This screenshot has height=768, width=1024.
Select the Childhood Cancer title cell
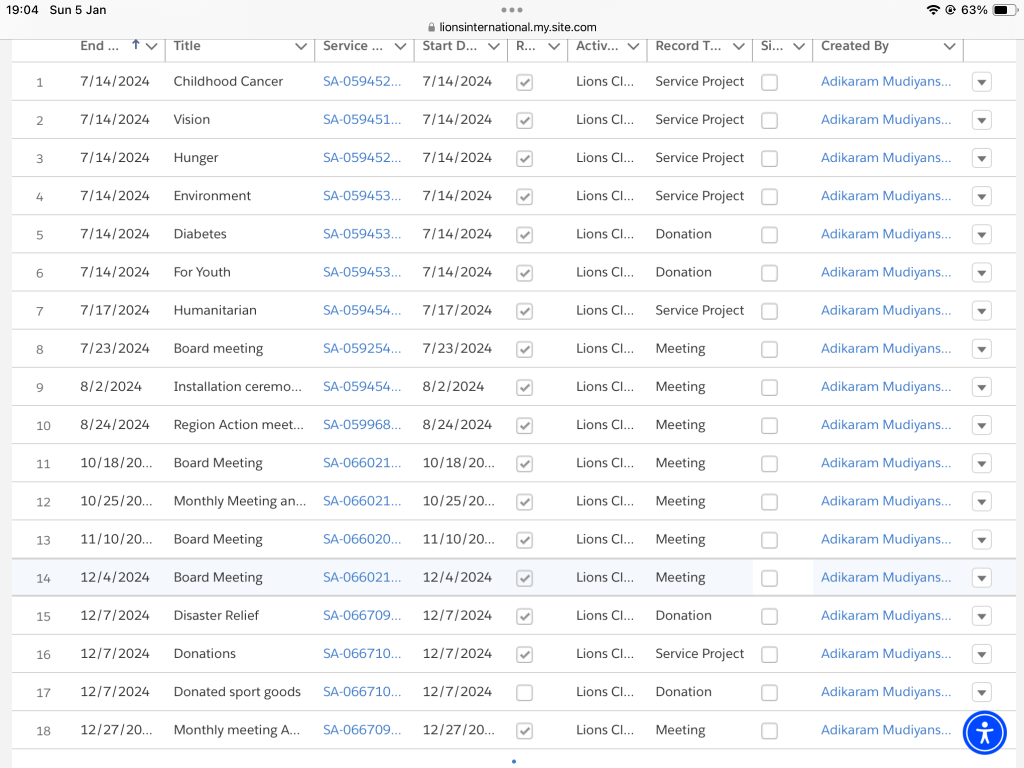(x=228, y=82)
